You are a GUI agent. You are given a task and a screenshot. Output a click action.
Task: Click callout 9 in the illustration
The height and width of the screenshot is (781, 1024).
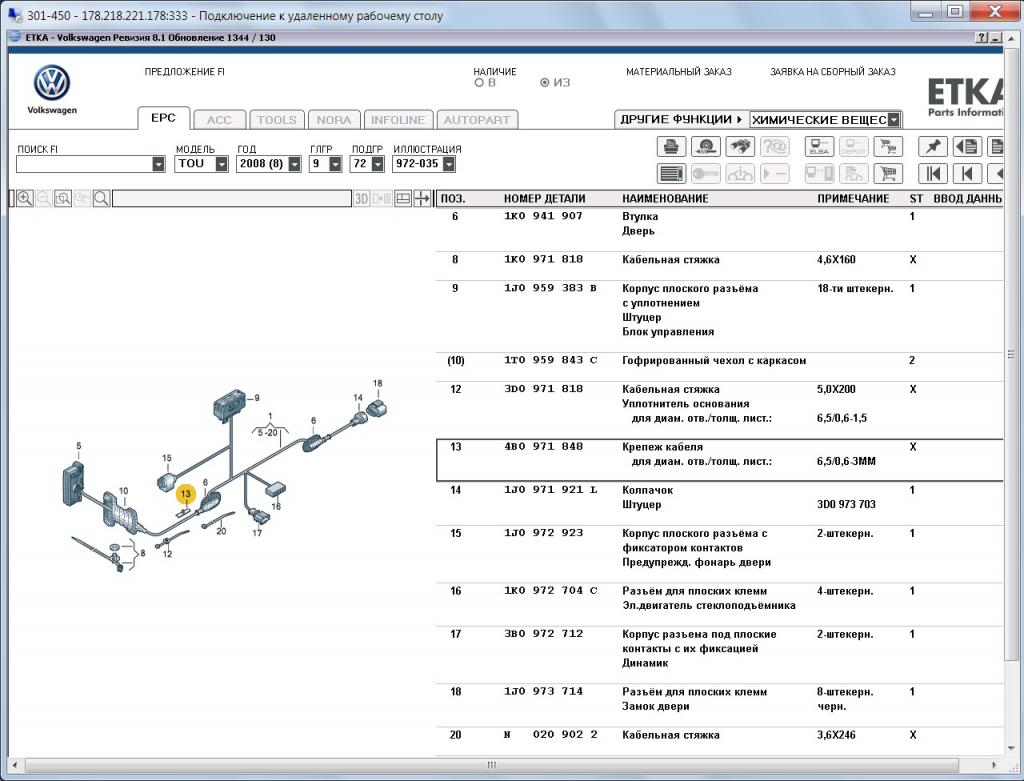pos(257,398)
